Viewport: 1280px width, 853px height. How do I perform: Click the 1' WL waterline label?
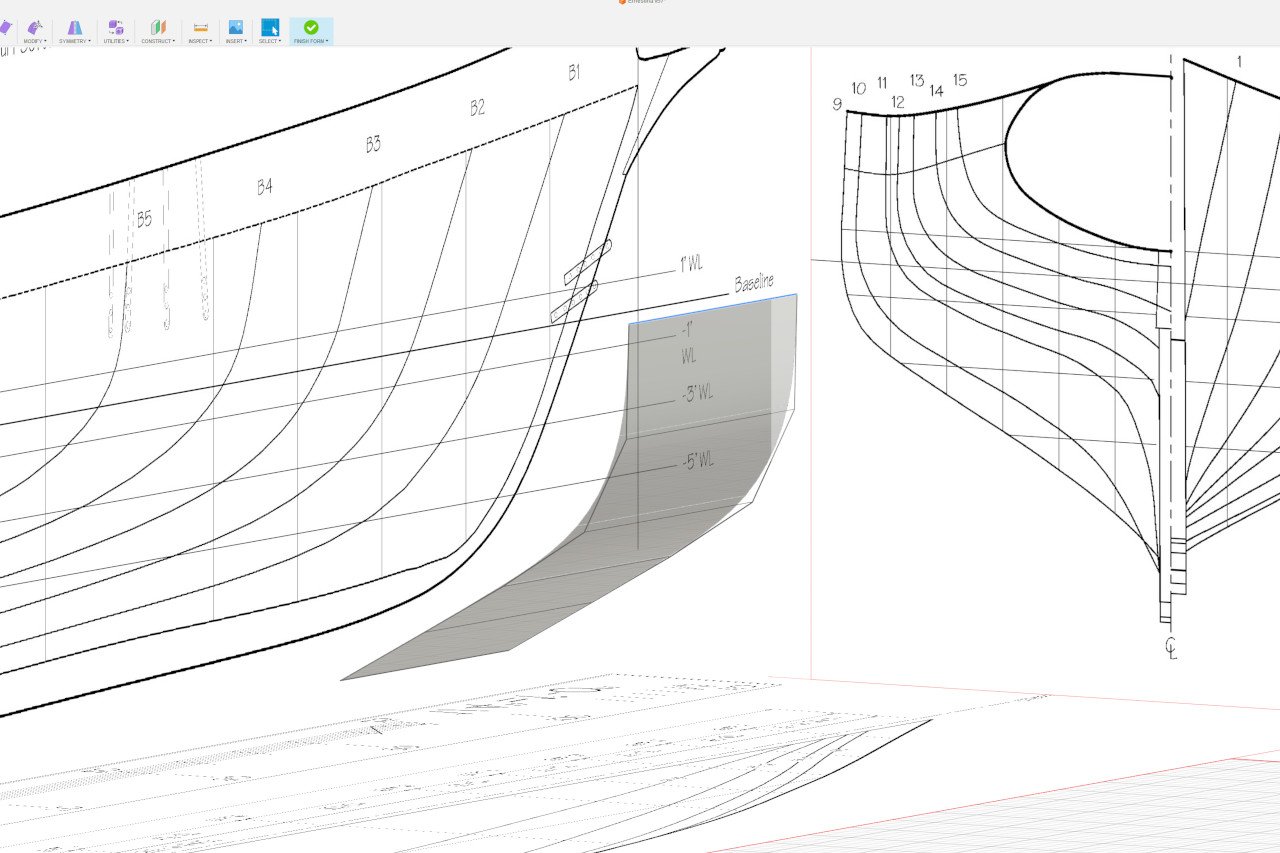click(691, 264)
